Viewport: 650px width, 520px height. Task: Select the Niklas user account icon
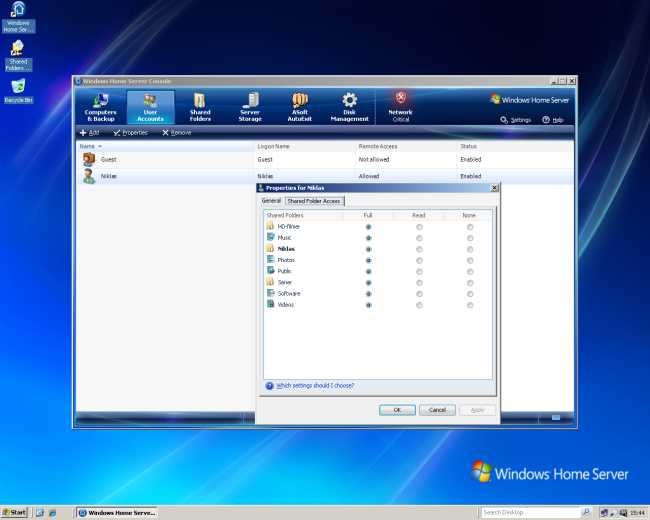(89, 176)
